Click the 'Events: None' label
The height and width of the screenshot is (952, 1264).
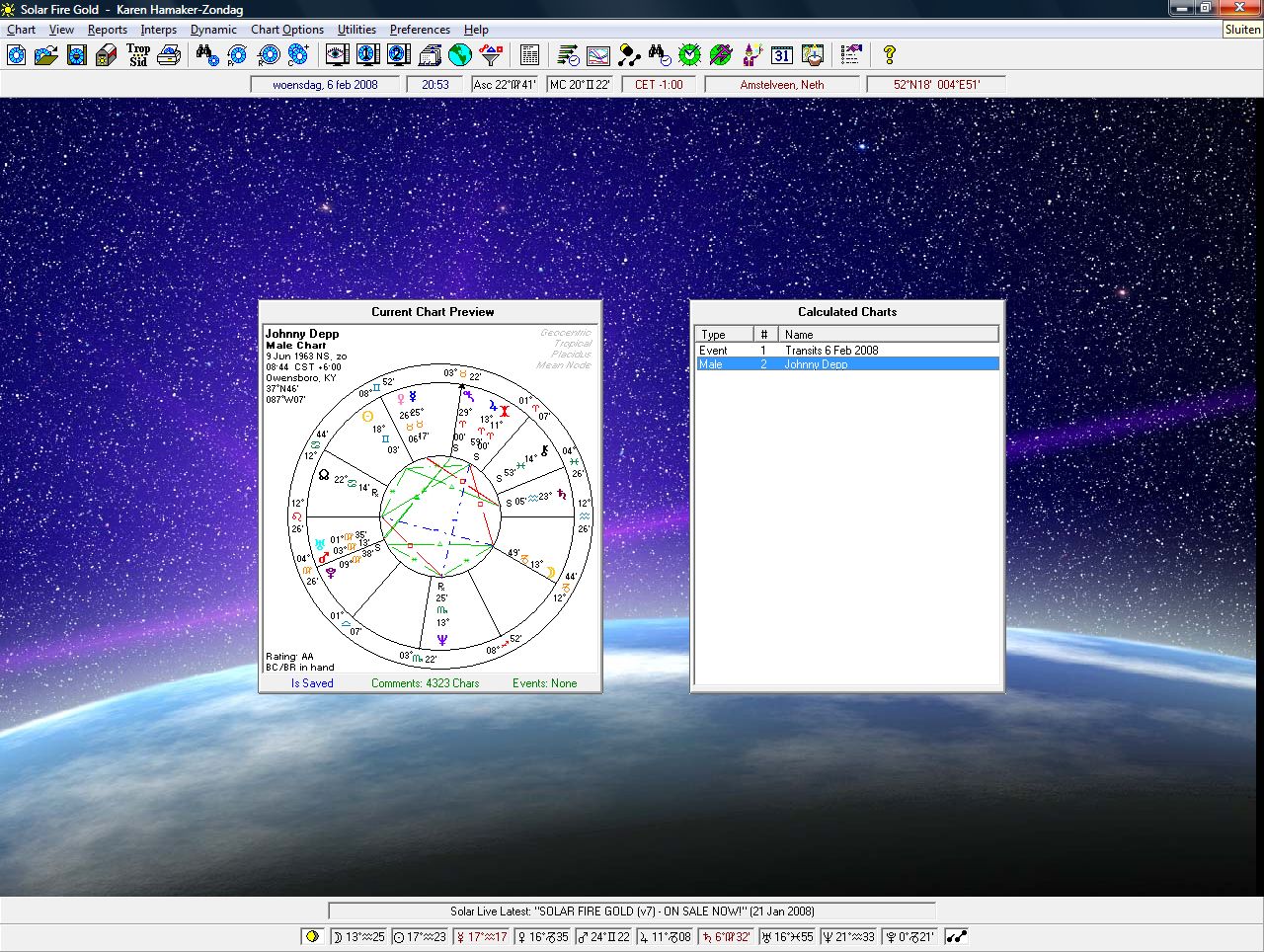(544, 683)
